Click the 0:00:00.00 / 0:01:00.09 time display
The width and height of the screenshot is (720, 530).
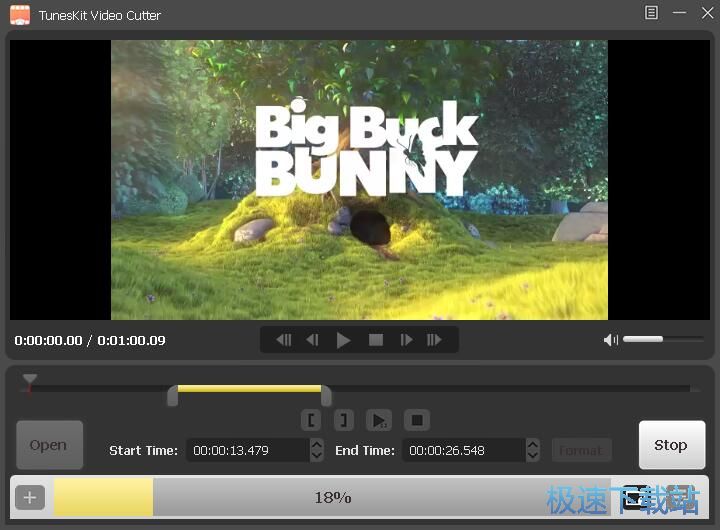click(x=90, y=340)
